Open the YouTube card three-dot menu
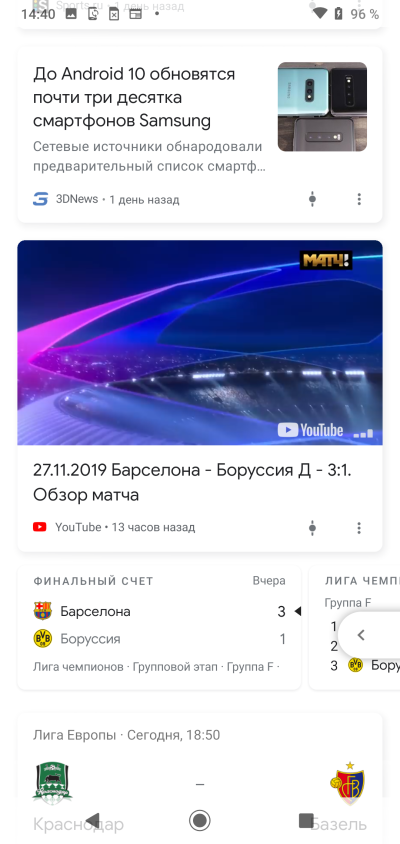The height and width of the screenshot is (844, 400). click(359, 528)
